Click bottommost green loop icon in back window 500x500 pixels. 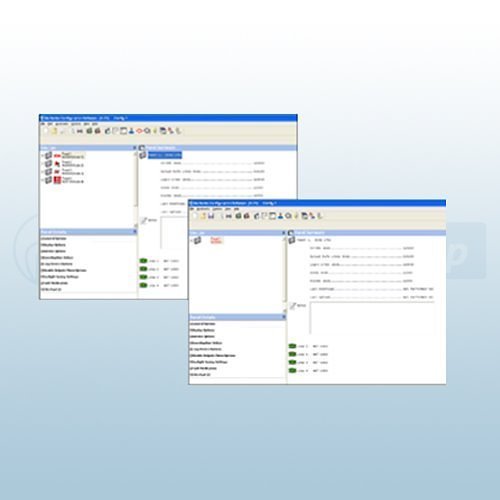pyautogui.click(x=143, y=285)
